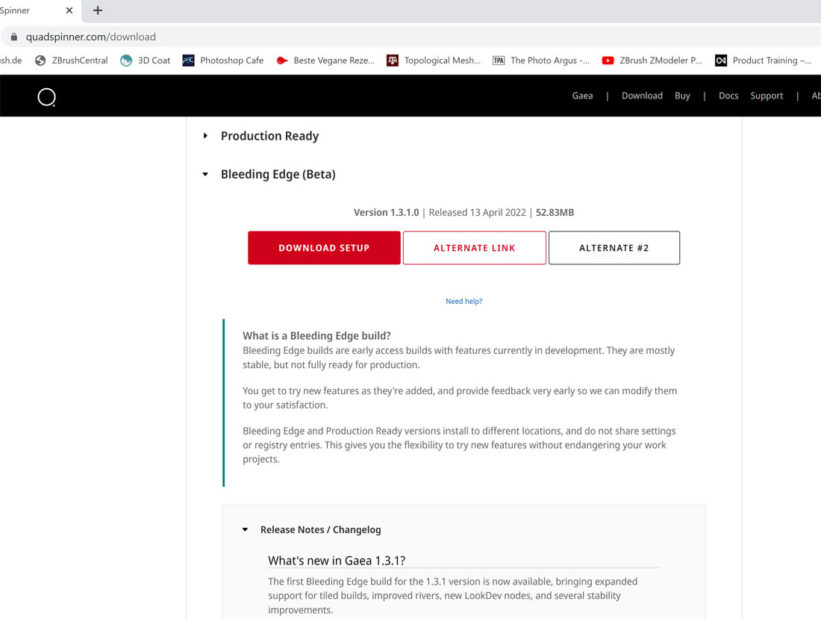Viewport: 821px width, 619px height.
Task: Click the padlock site security icon
Action: [14, 37]
